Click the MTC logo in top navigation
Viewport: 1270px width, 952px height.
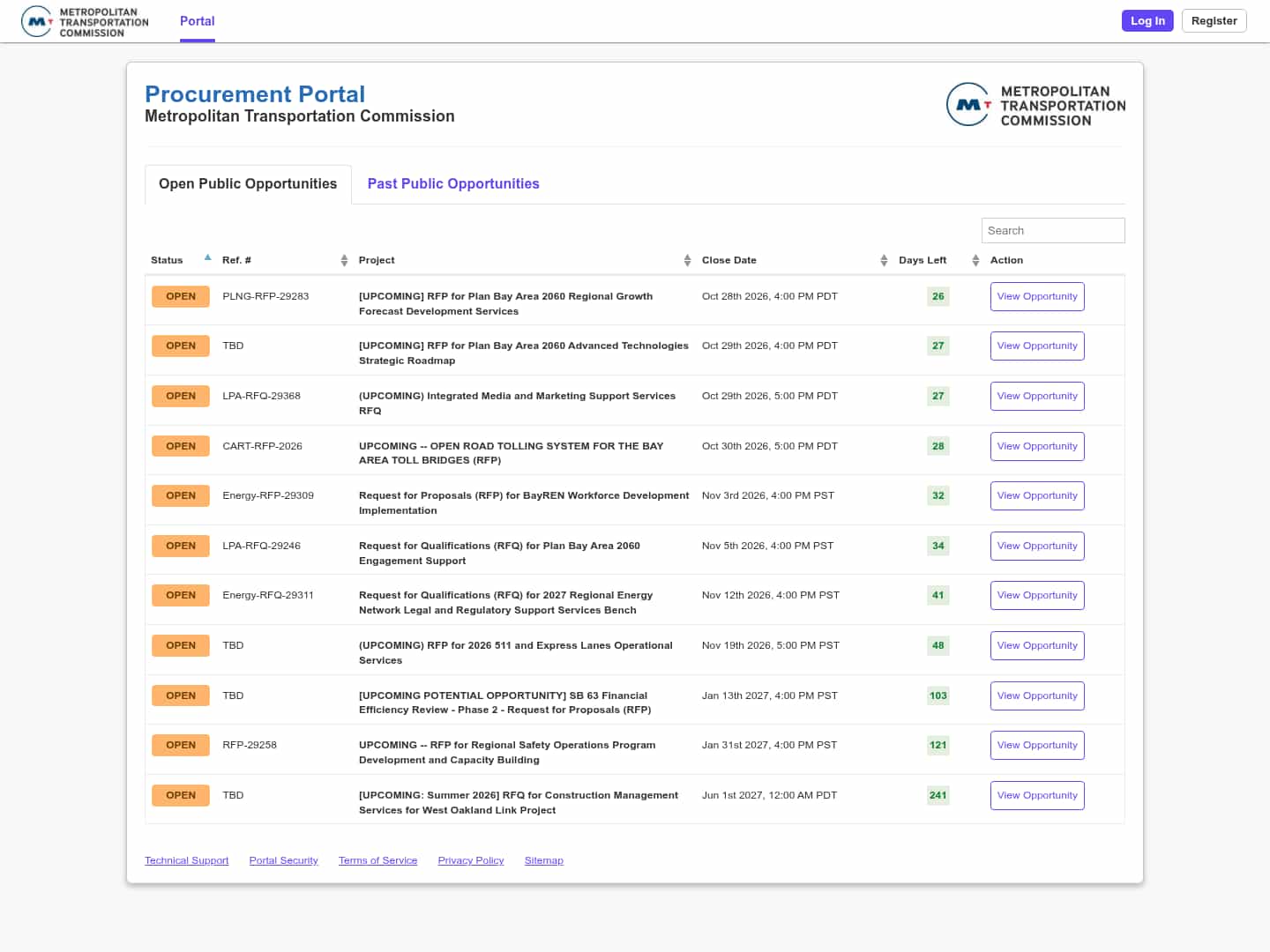click(86, 22)
